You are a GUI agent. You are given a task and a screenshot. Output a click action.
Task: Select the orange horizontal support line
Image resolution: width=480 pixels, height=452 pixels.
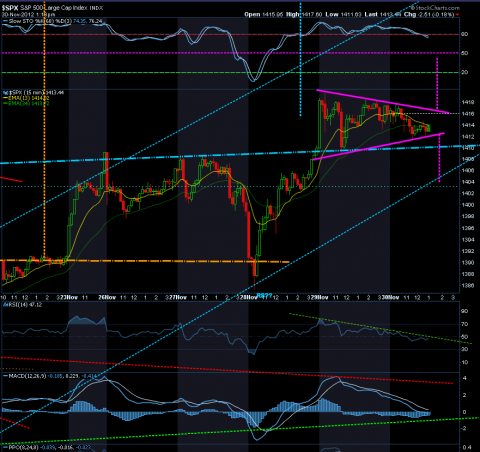(x=145, y=261)
